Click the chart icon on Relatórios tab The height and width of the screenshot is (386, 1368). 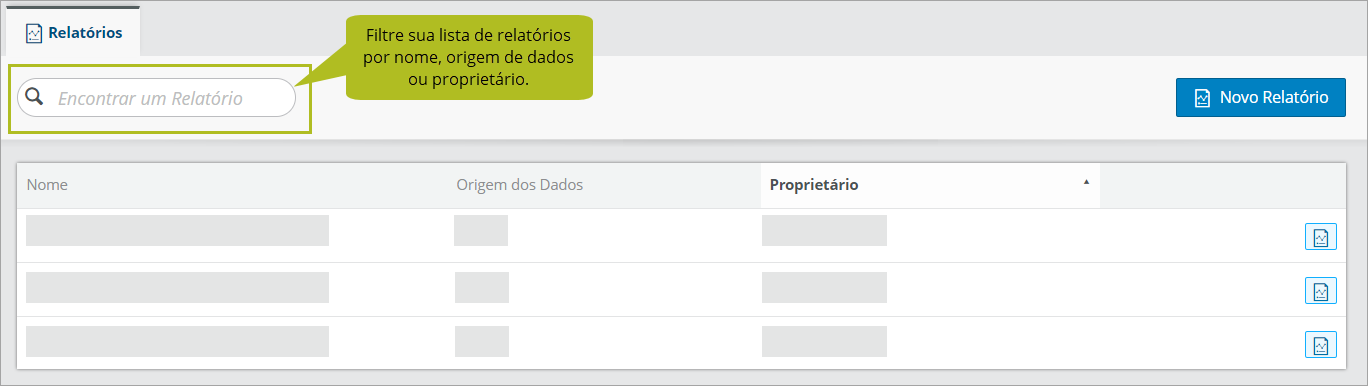click(34, 33)
